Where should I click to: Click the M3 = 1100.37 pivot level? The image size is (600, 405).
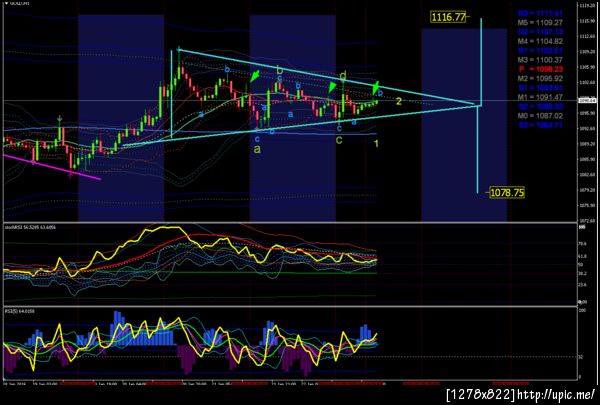coord(540,60)
